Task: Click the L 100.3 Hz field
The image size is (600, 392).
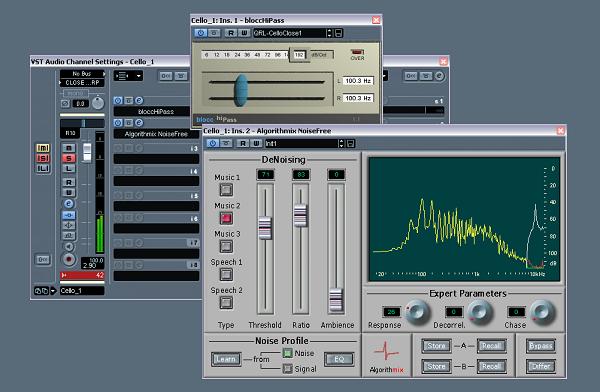Action: coord(358,81)
